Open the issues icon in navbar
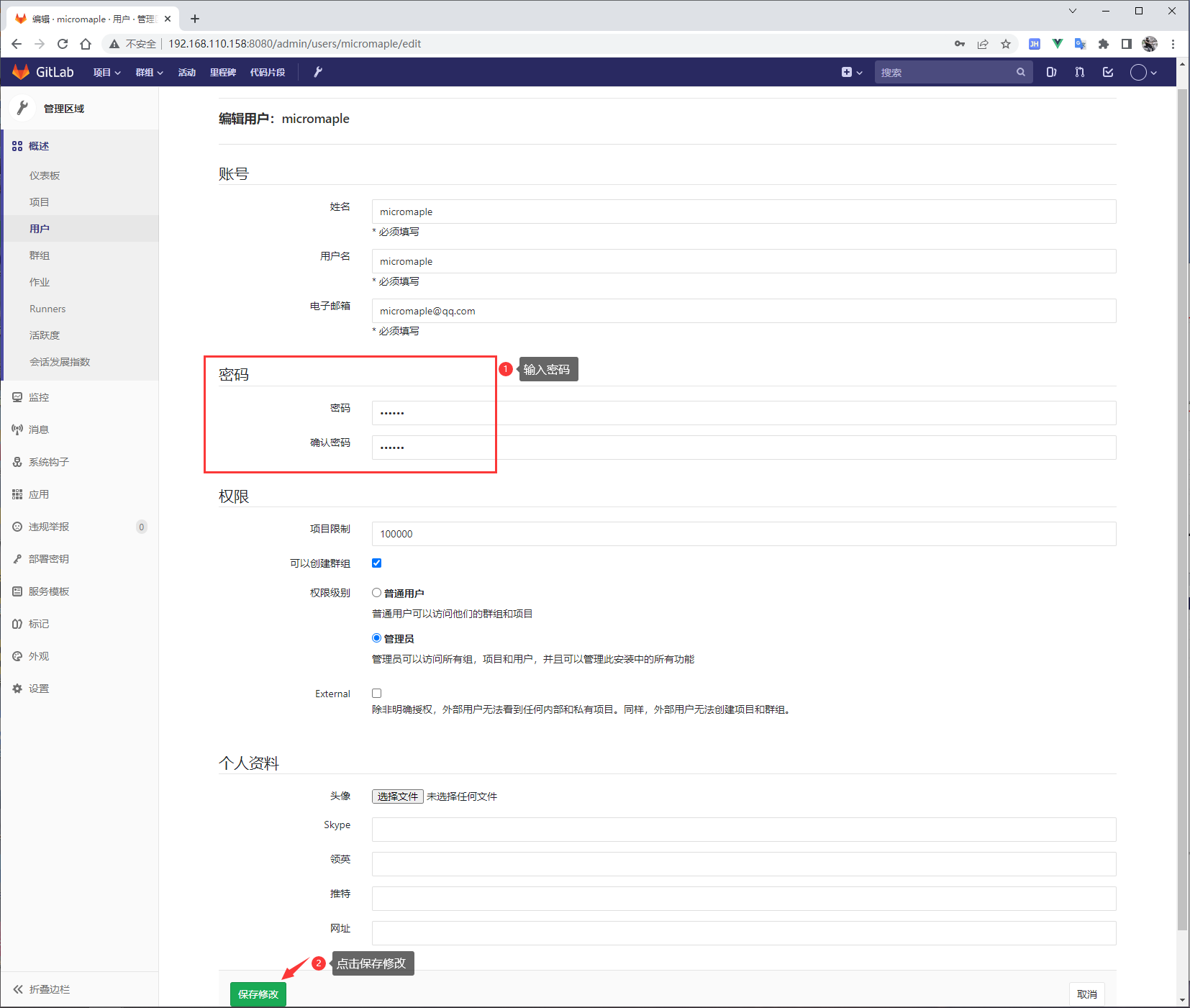 pyautogui.click(x=1051, y=72)
